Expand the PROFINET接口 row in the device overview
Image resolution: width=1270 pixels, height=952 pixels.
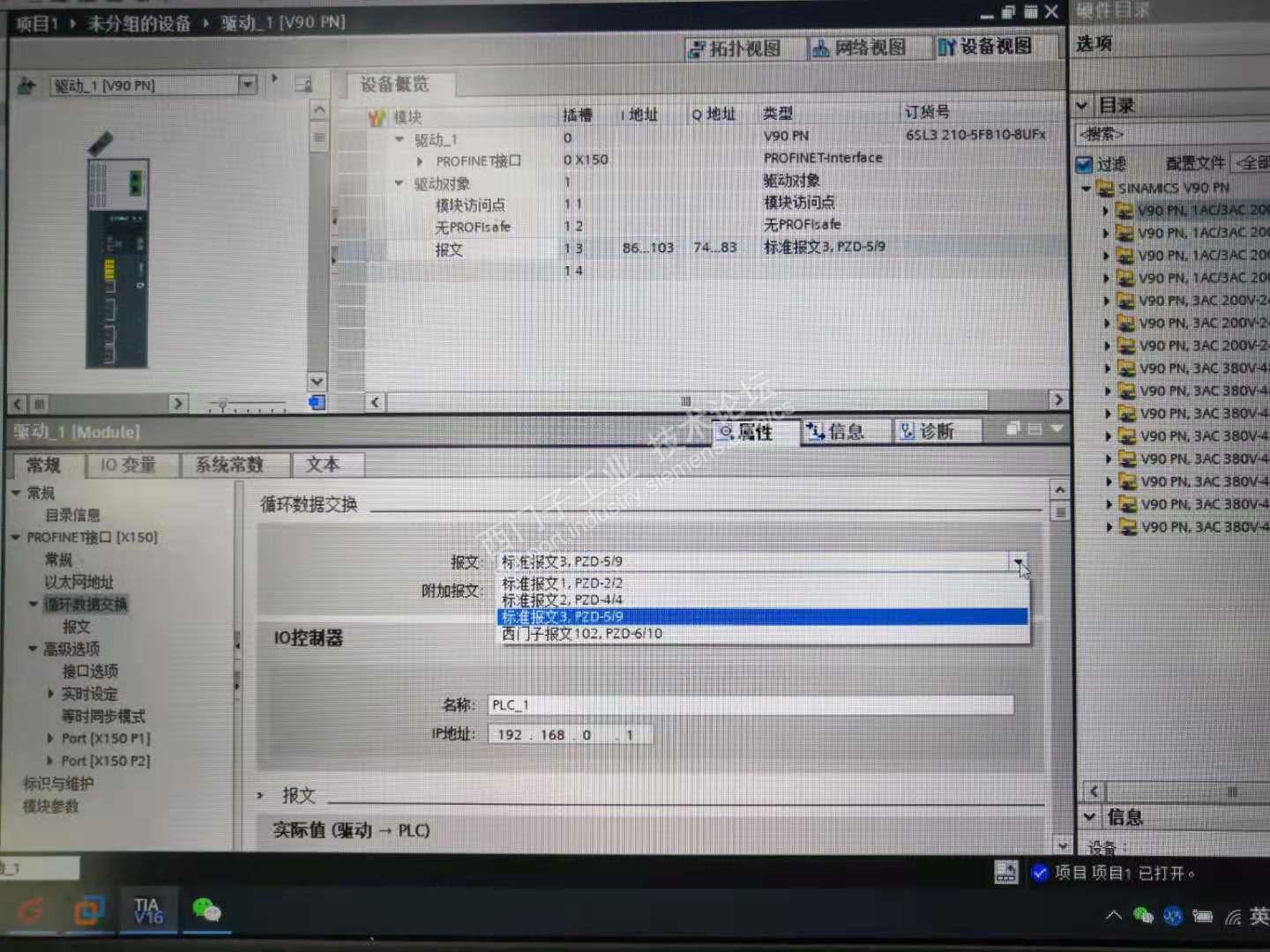click(420, 161)
